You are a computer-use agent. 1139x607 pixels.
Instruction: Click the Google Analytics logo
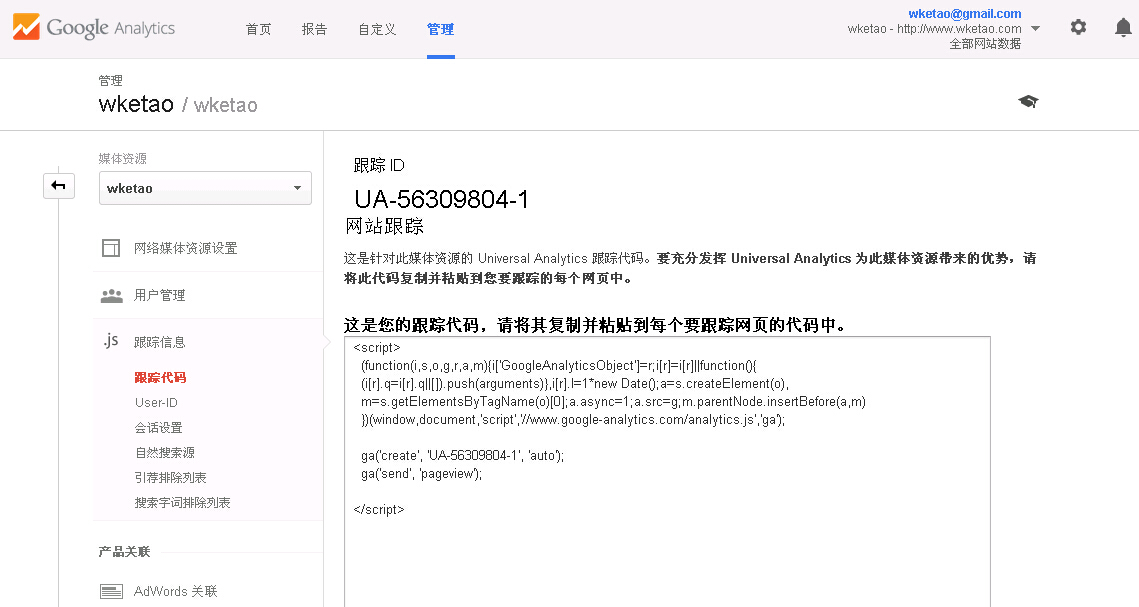point(94,28)
